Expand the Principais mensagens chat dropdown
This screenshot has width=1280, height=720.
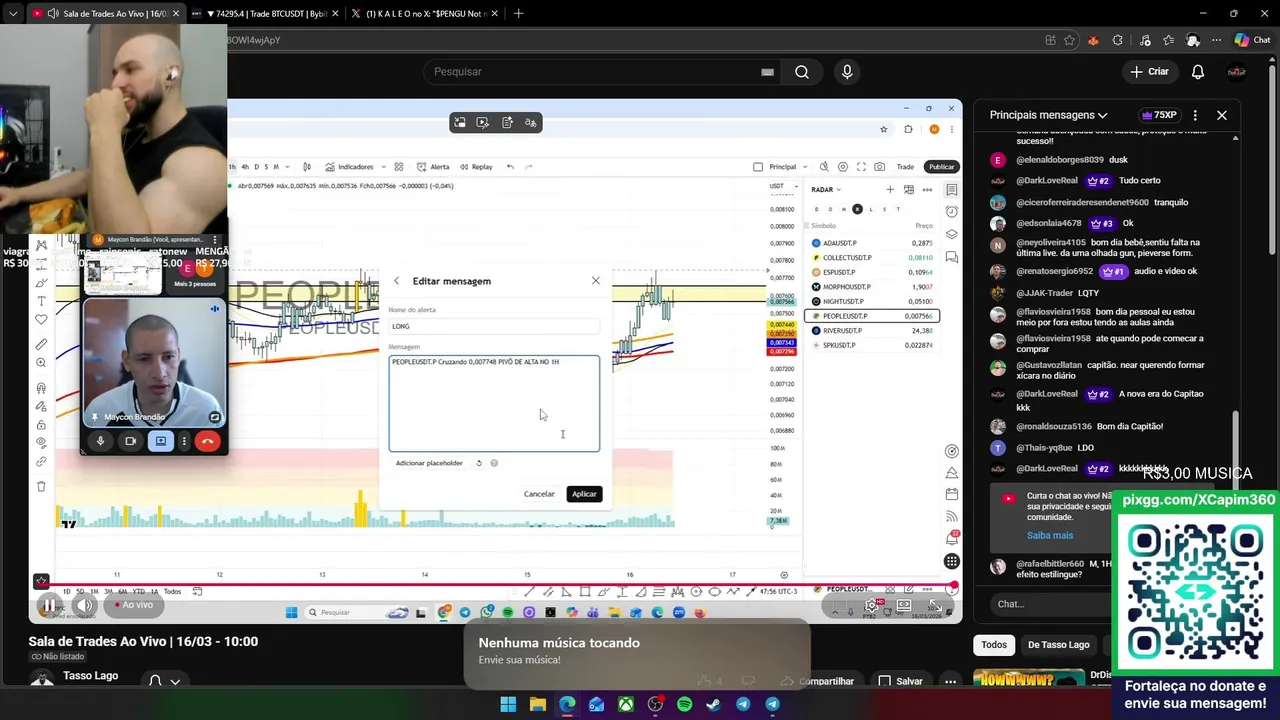pyautogui.click(x=1049, y=115)
